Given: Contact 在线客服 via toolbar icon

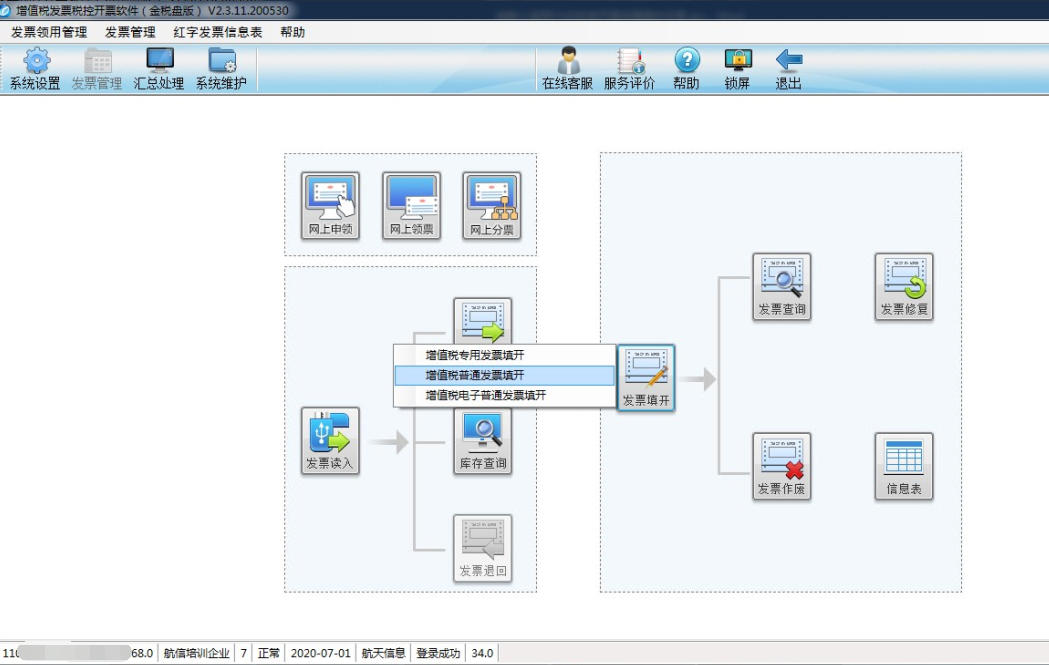Looking at the screenshot, I should 567,69.
